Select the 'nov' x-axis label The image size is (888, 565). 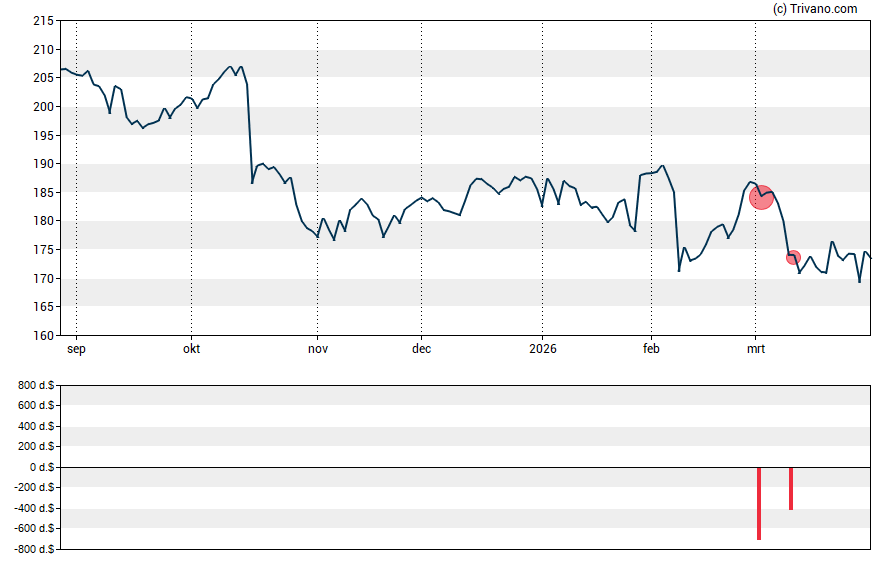tap(317, 349)
